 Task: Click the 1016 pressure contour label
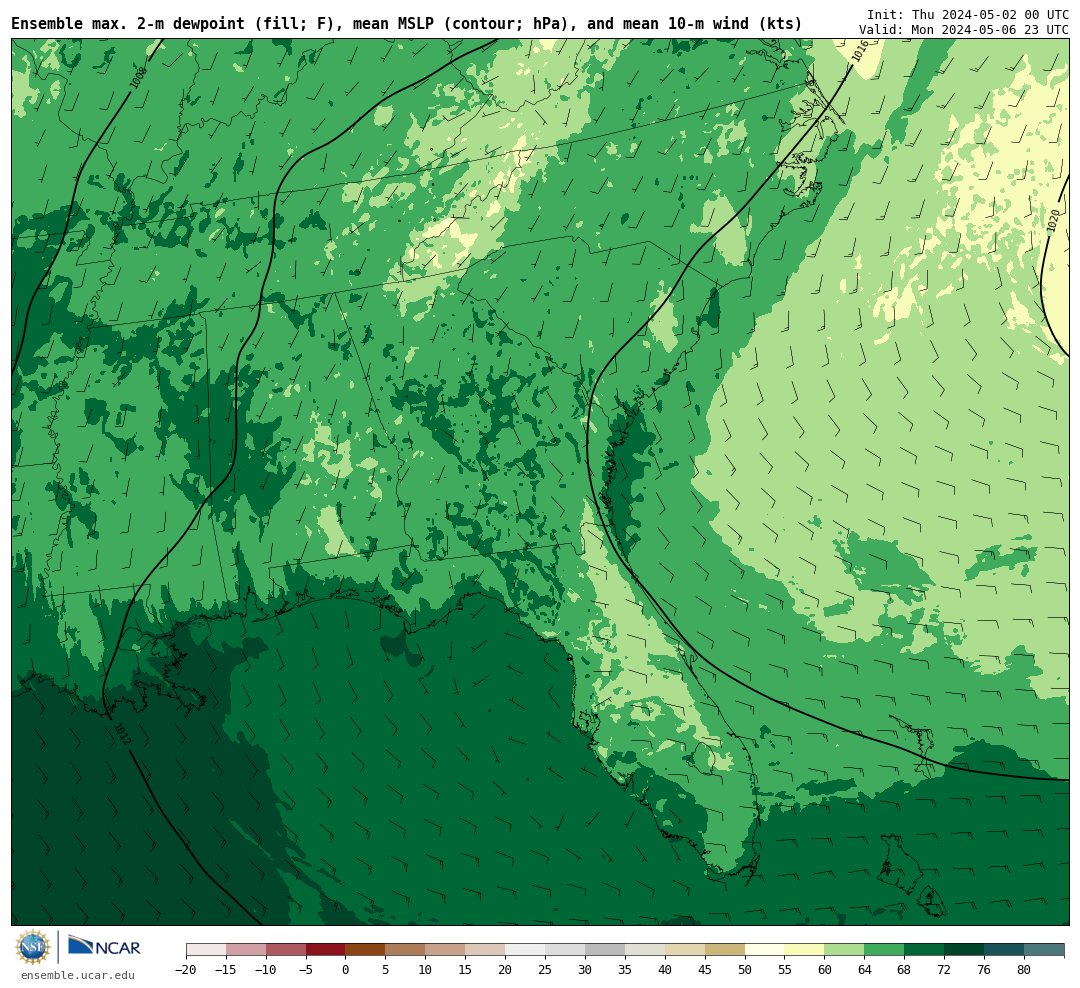(859, 51)
